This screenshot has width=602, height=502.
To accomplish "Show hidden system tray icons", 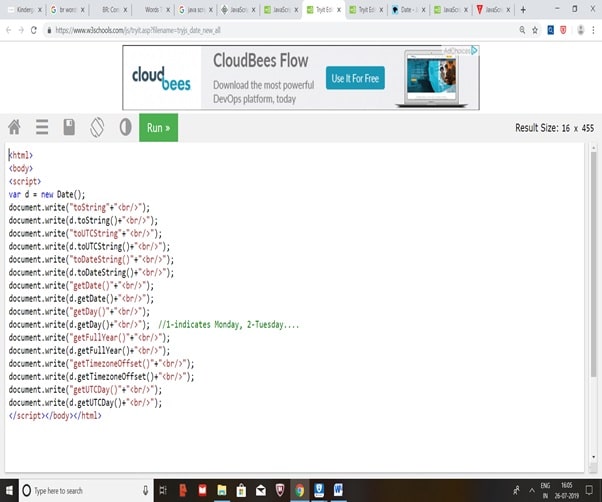I will tap(532, 490).
